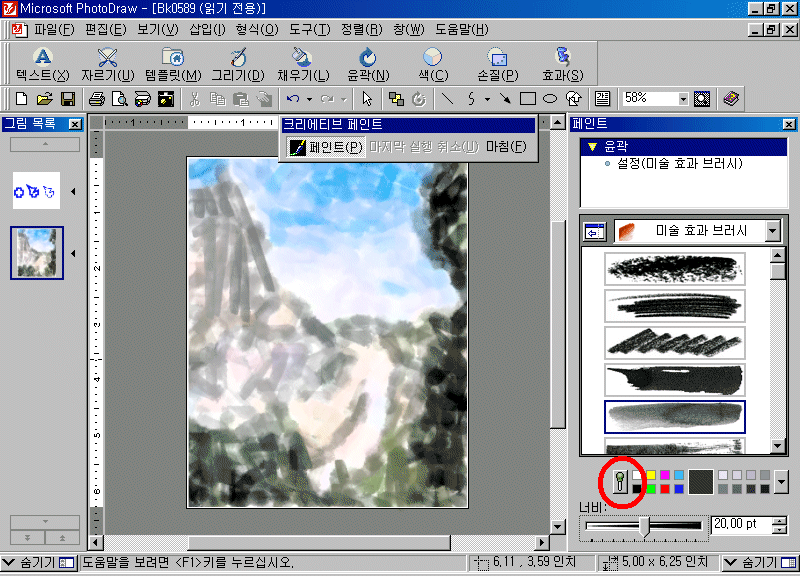Collapse the 윤곽 section in the Paint panel
Viewport: 800px width, 576px height.
[592, 146]
